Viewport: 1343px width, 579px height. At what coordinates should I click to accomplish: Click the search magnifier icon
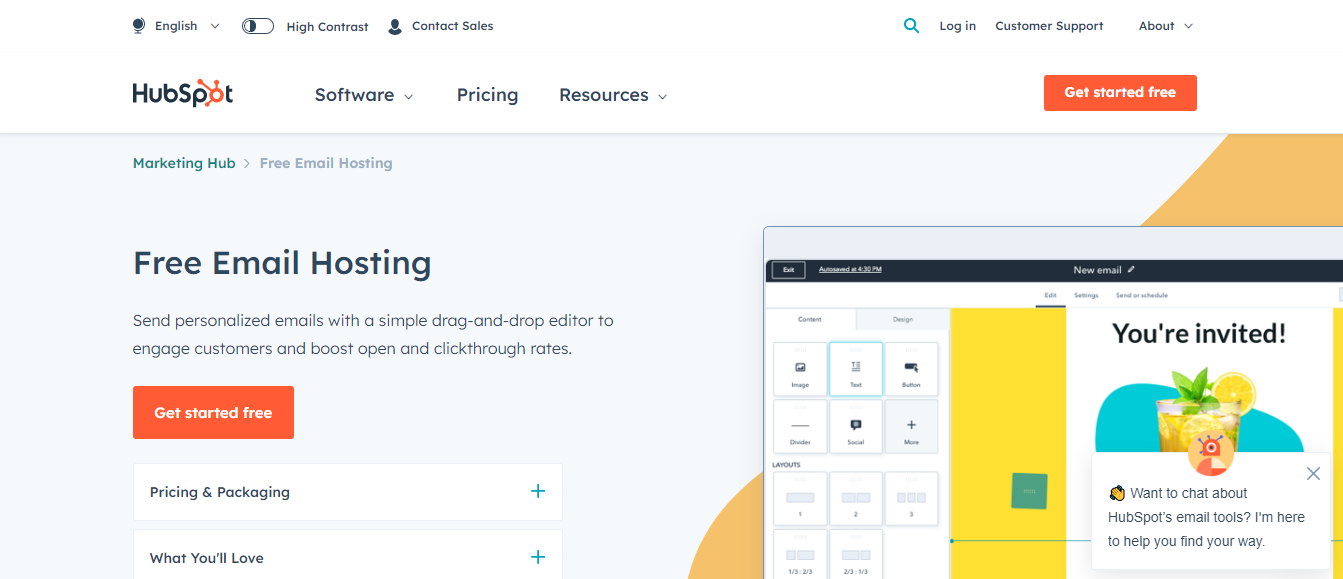(x=911, y=26)
